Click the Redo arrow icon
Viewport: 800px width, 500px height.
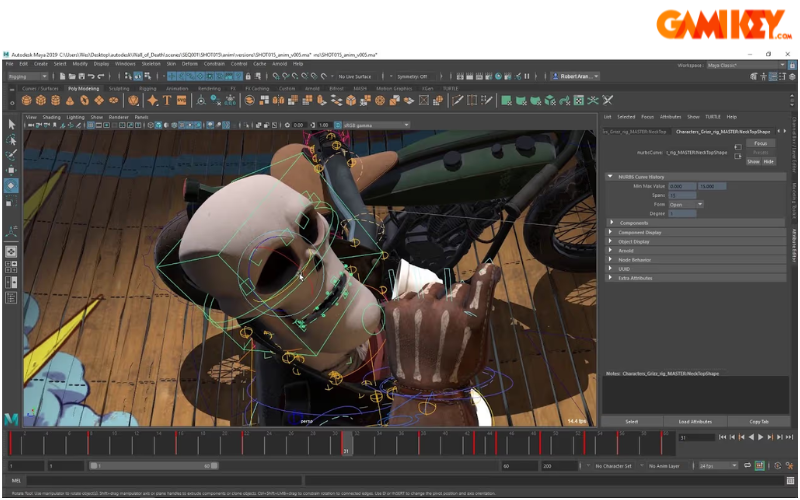[x=101, y=77]
